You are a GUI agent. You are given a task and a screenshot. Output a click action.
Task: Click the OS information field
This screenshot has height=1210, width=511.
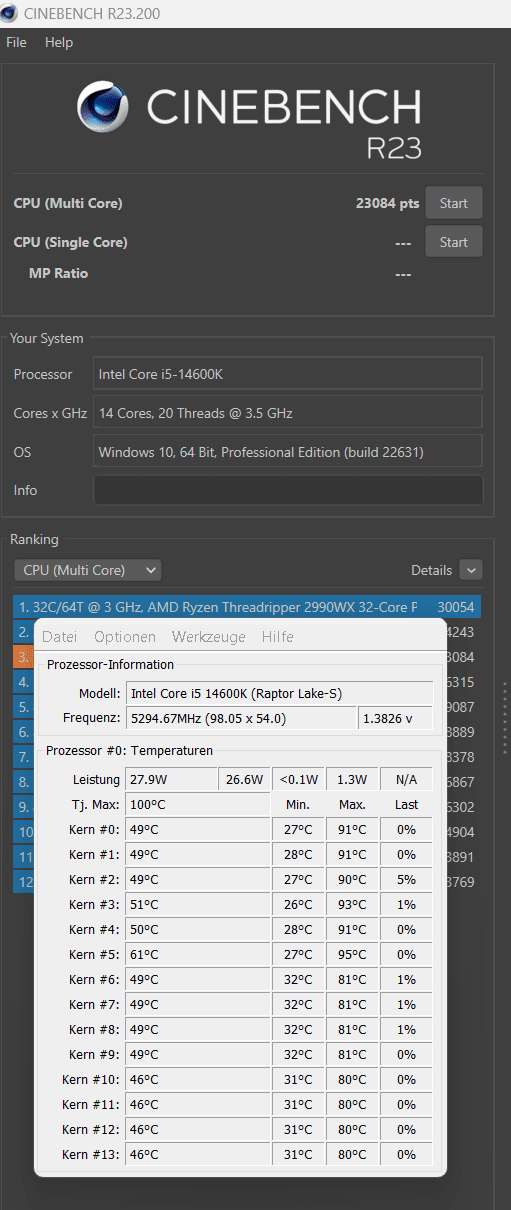pos(288,451)
